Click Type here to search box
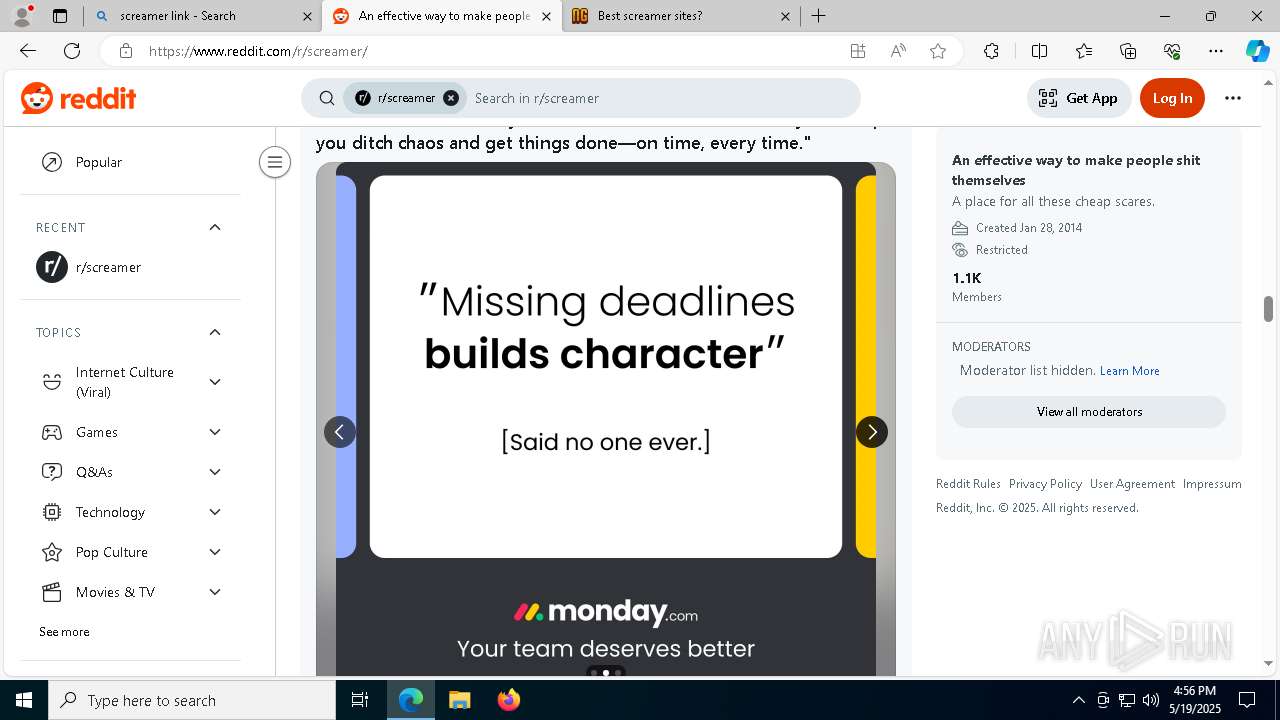The image size is (1280, 720). (x=192, y=700)
